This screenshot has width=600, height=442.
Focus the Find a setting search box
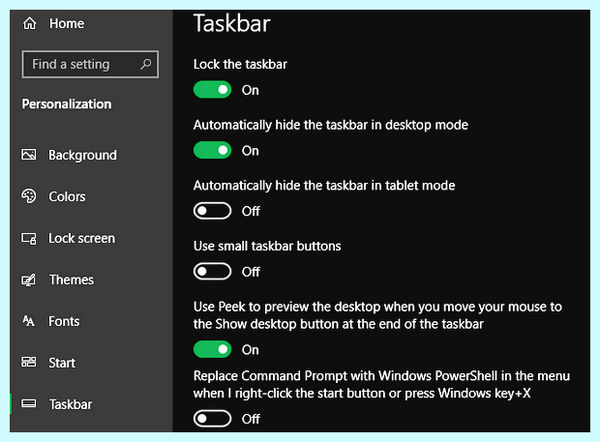point(90,64)
